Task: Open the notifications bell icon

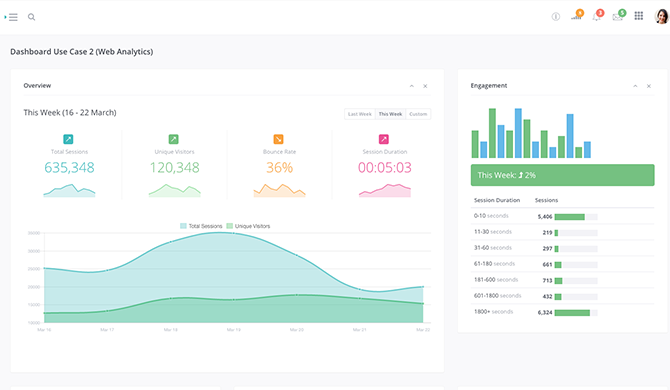Action: [597, 16]
